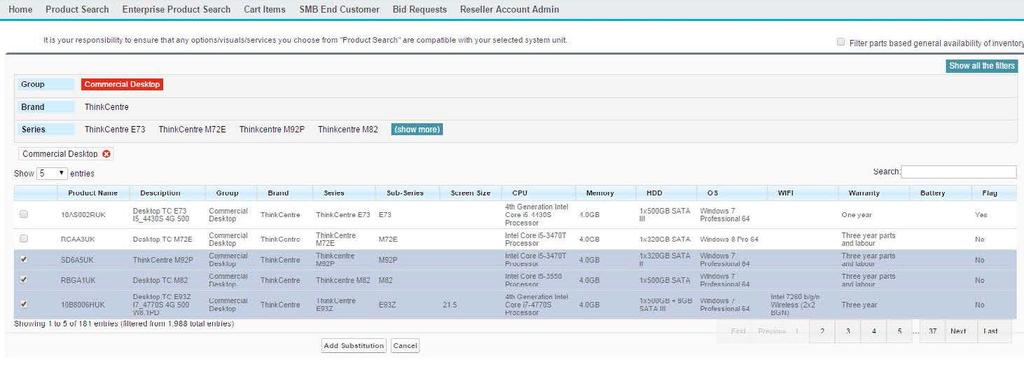Viewport: 1024px width, 381px height.
Task: Focus the table Search field
Action: click(x=959, y=172)
